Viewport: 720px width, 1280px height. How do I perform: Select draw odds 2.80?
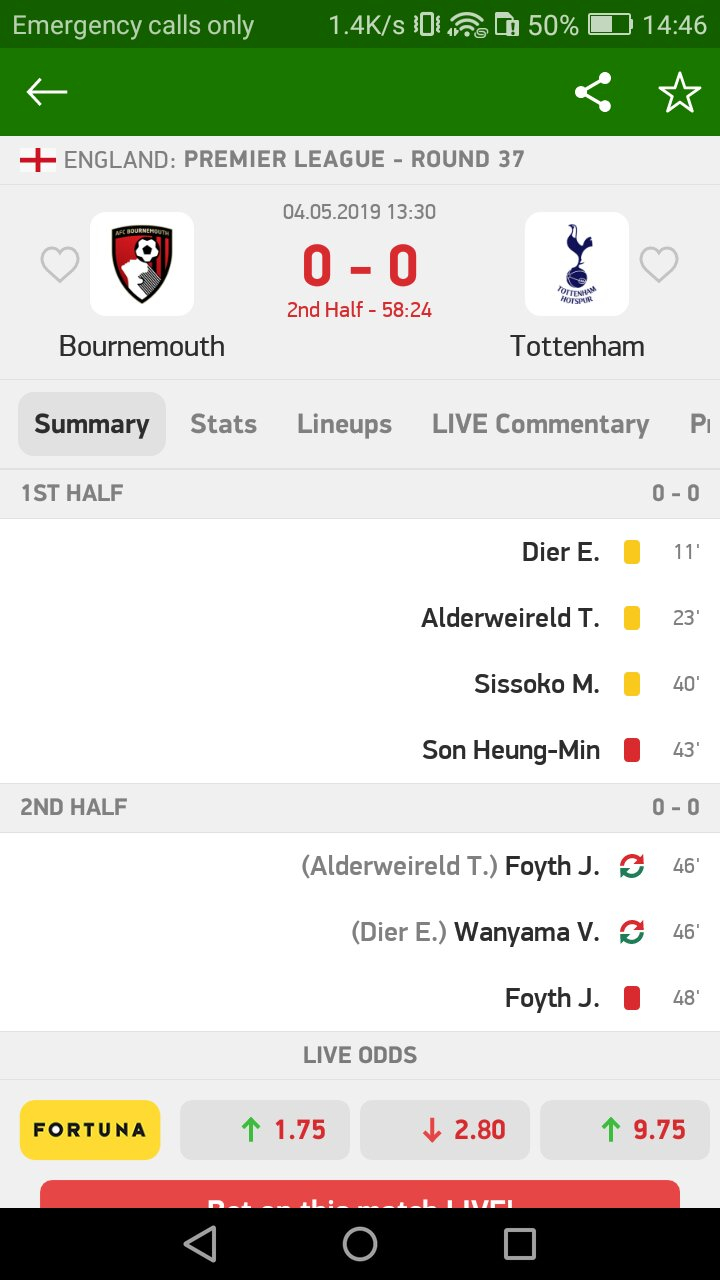click(445, 1130)
